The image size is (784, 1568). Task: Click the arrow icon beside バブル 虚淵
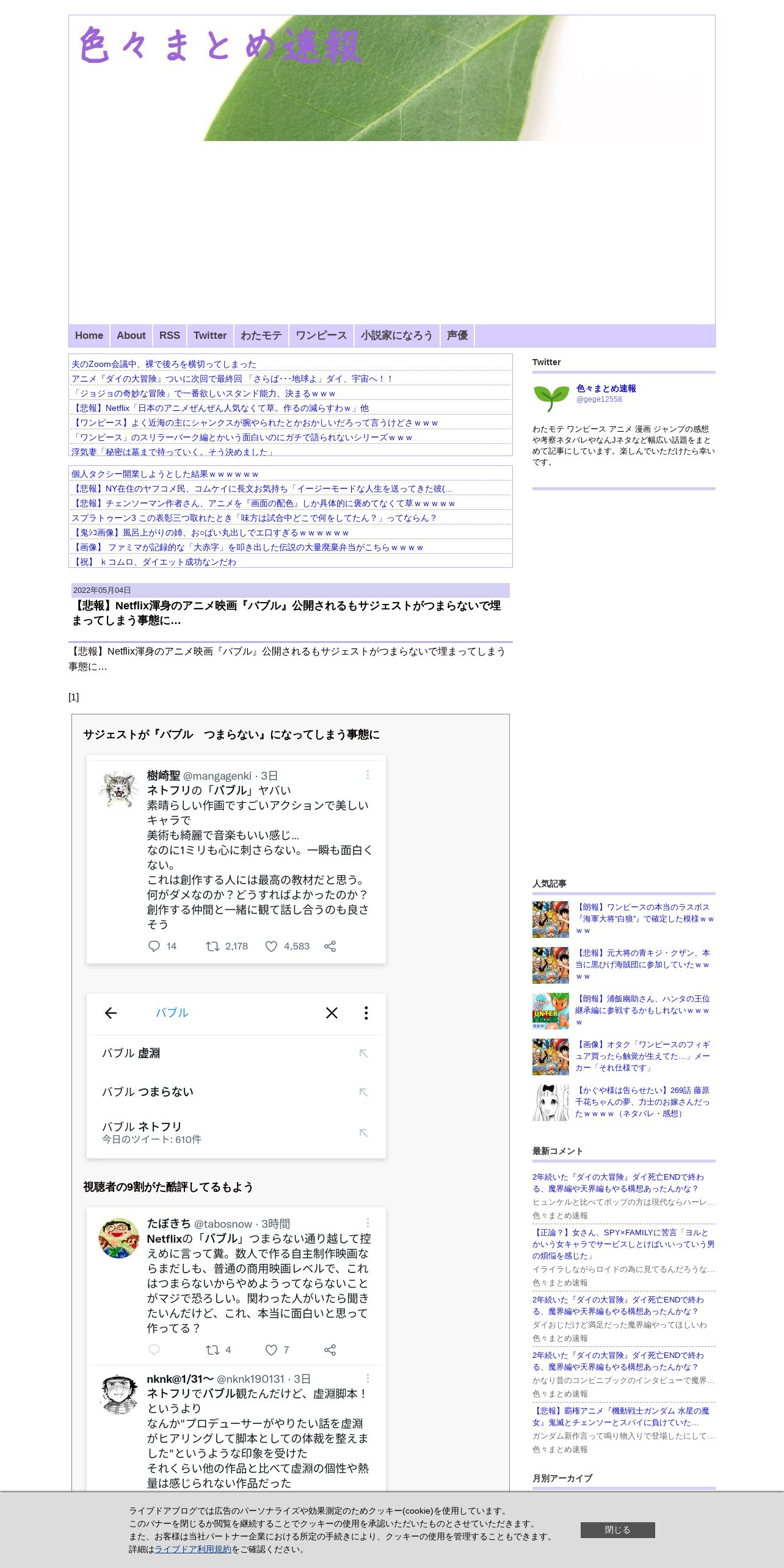tap(363, 1053)
